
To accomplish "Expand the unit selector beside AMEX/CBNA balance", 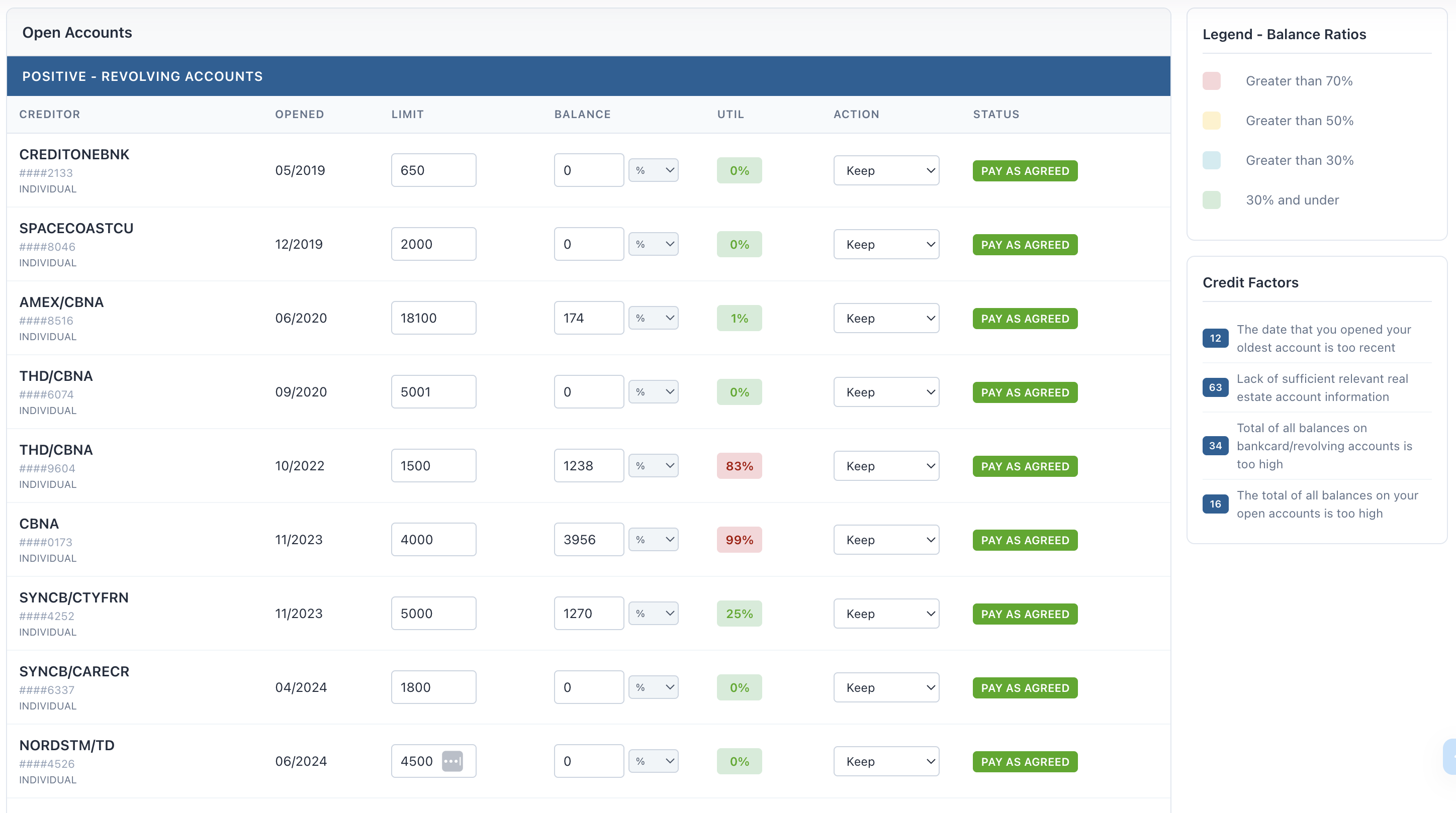I will 654,318.
